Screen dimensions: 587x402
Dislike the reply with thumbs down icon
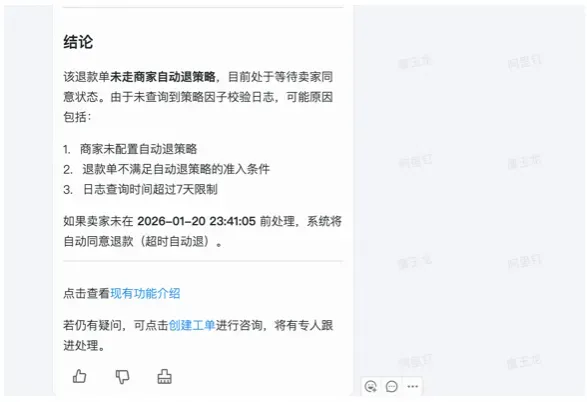pyautogui.click(x=122, y=377)
